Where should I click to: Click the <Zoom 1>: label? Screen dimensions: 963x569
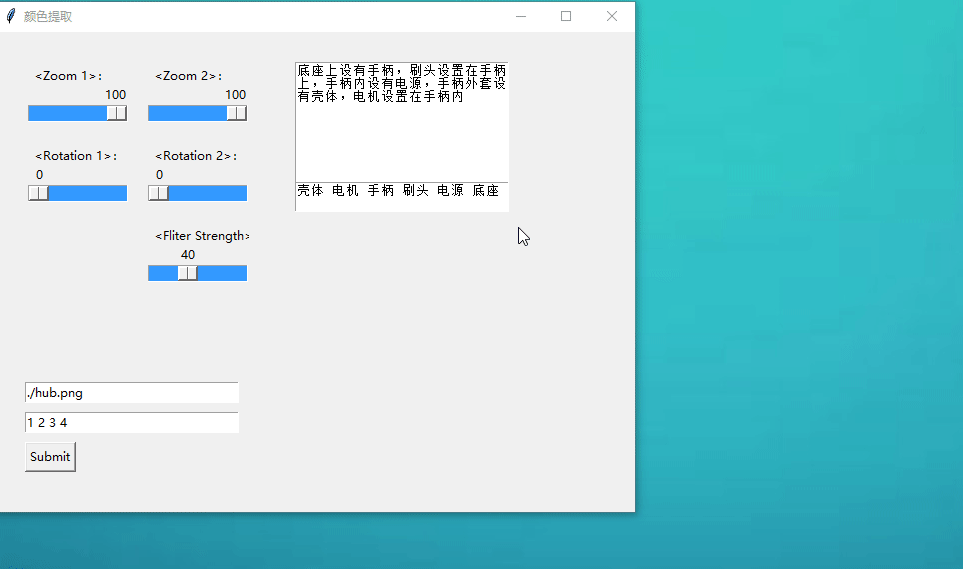(68, 76)
